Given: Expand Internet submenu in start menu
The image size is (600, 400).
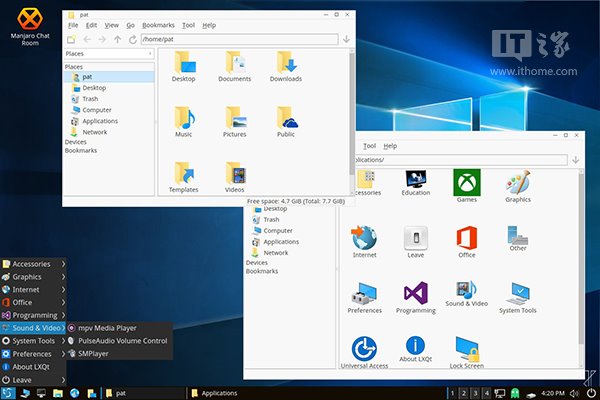Looking at the screenshot, I should (33, 289).
